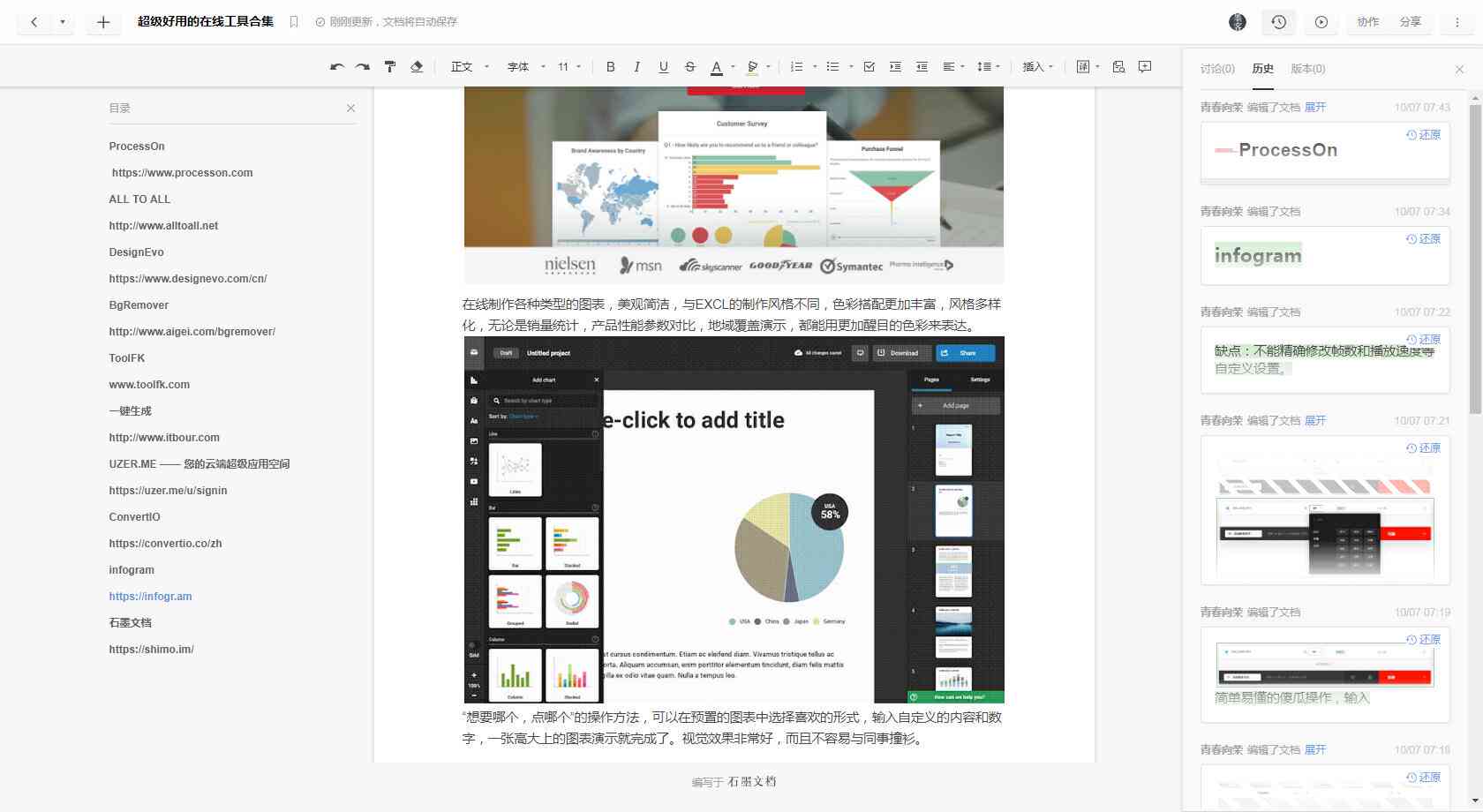This screenshot has height=812, width=1483.
Task: Open the 字体 font dropdown
Action: 526,67
